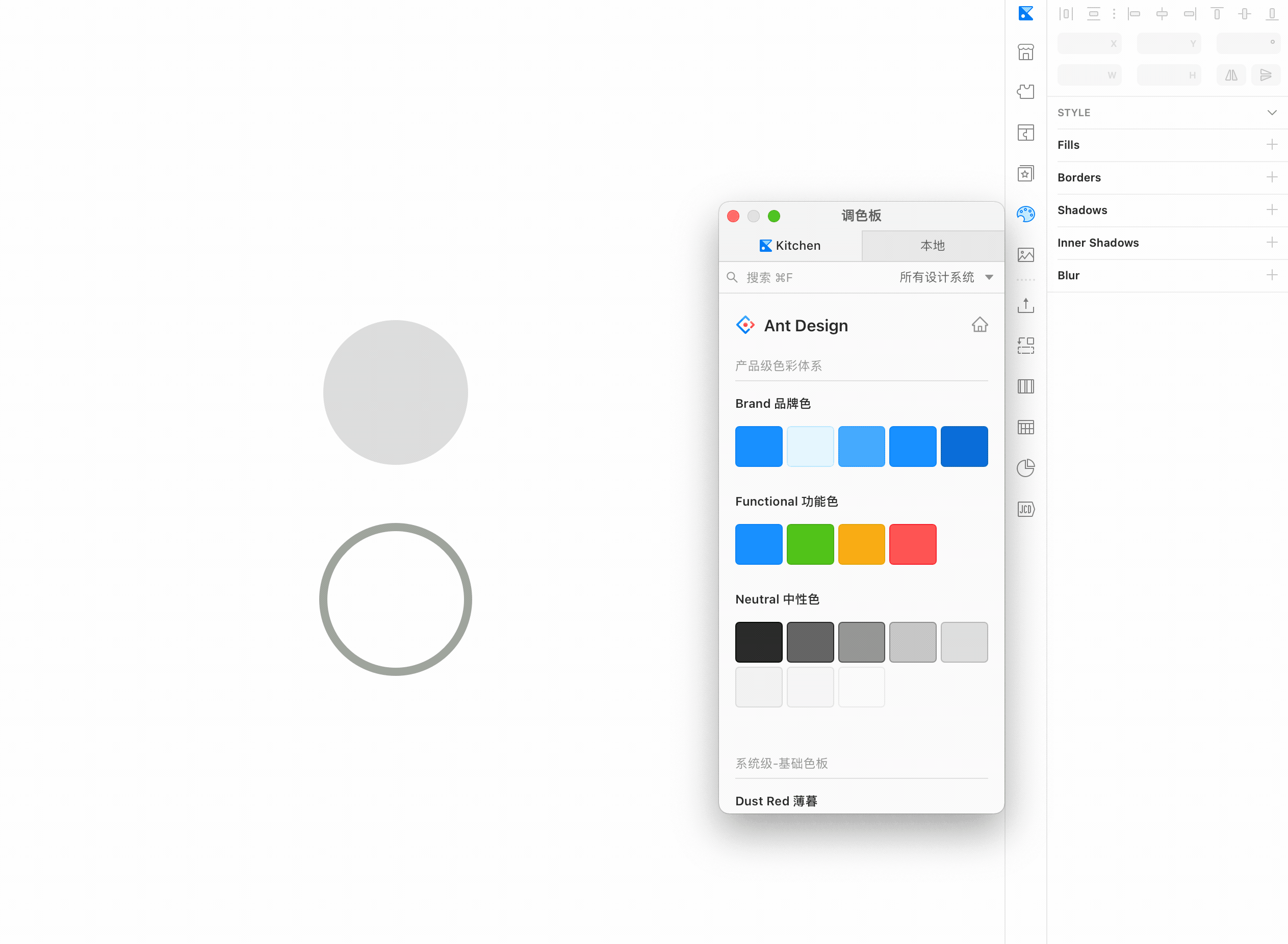Click the image picture icon in sidebar
The width and height of the screenshot is (1288, 944).
1025,255
